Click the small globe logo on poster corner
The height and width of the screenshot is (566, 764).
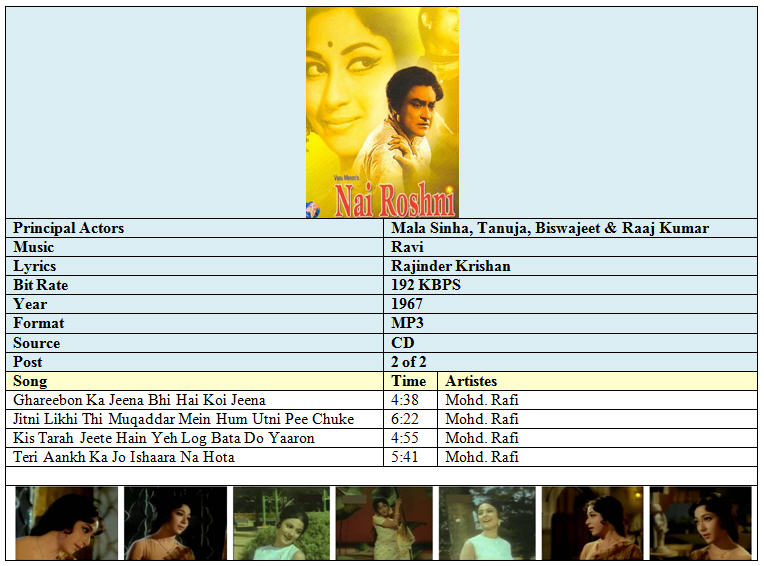click(312, 210)
